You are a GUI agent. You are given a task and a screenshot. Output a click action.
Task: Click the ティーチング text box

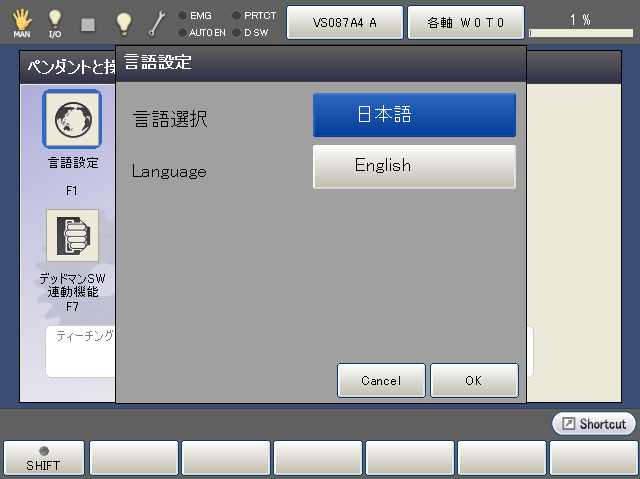coord(80,350)
